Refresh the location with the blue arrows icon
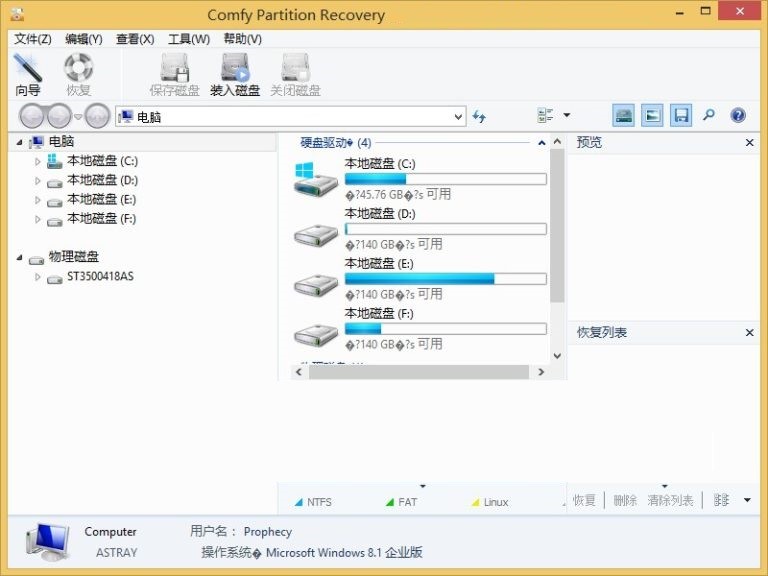This screenshot has width=768, height=576. pyautogui.click(x=479, y=117)
